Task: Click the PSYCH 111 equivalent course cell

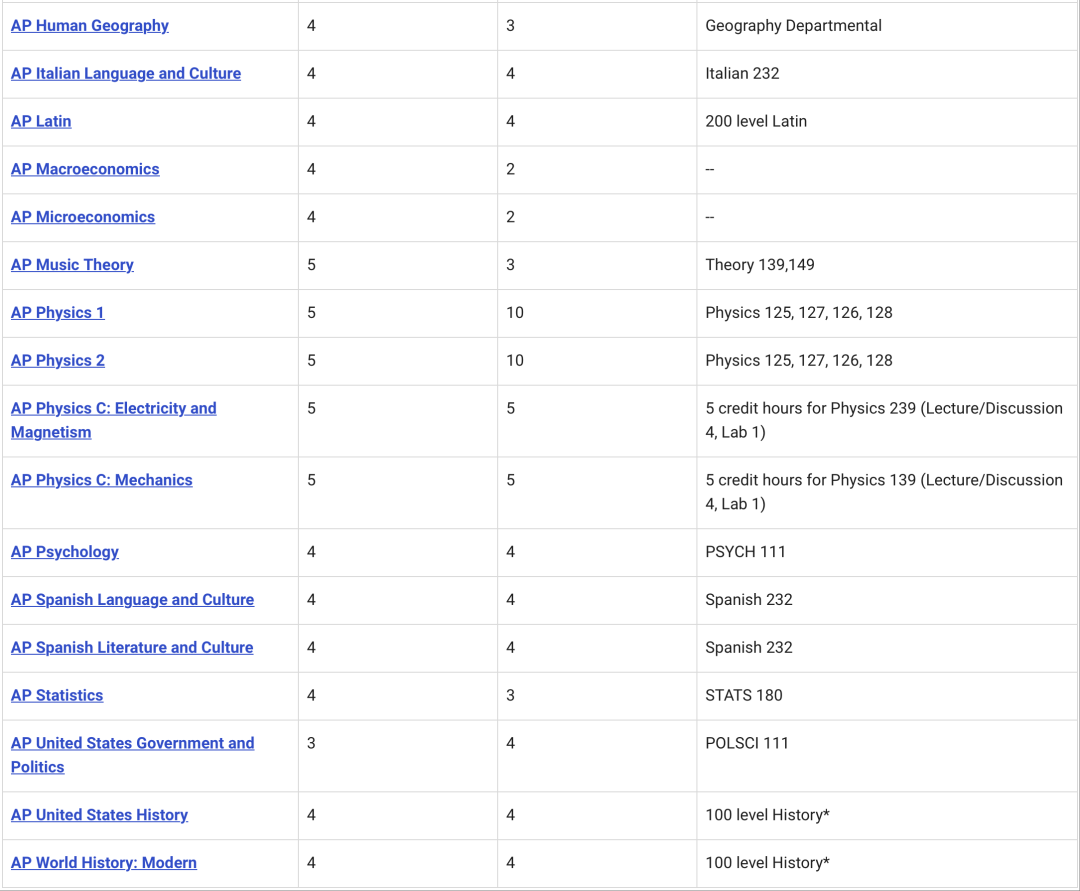Action: [745, 552]
